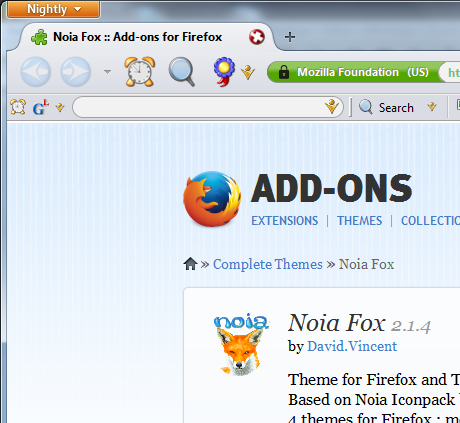Click the green puzzle piece tab favicon

39,37
